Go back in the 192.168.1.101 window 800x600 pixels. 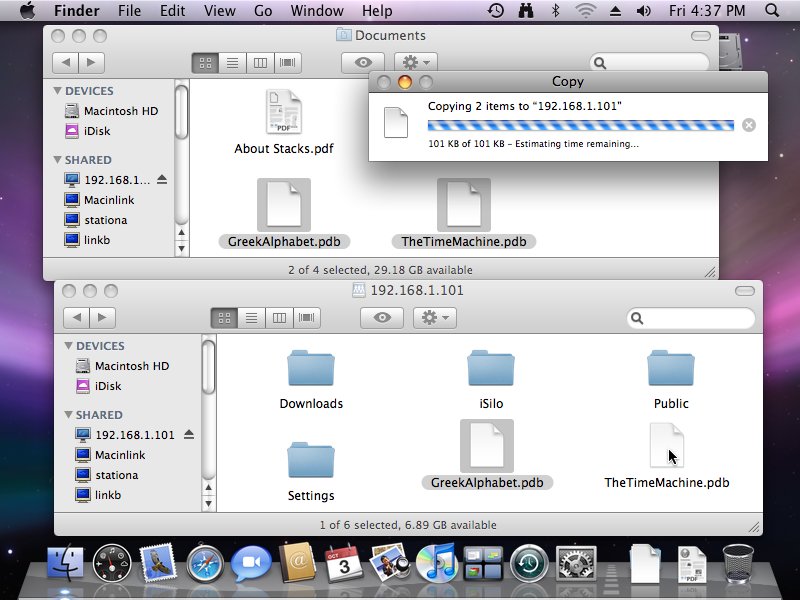point(76,318)
